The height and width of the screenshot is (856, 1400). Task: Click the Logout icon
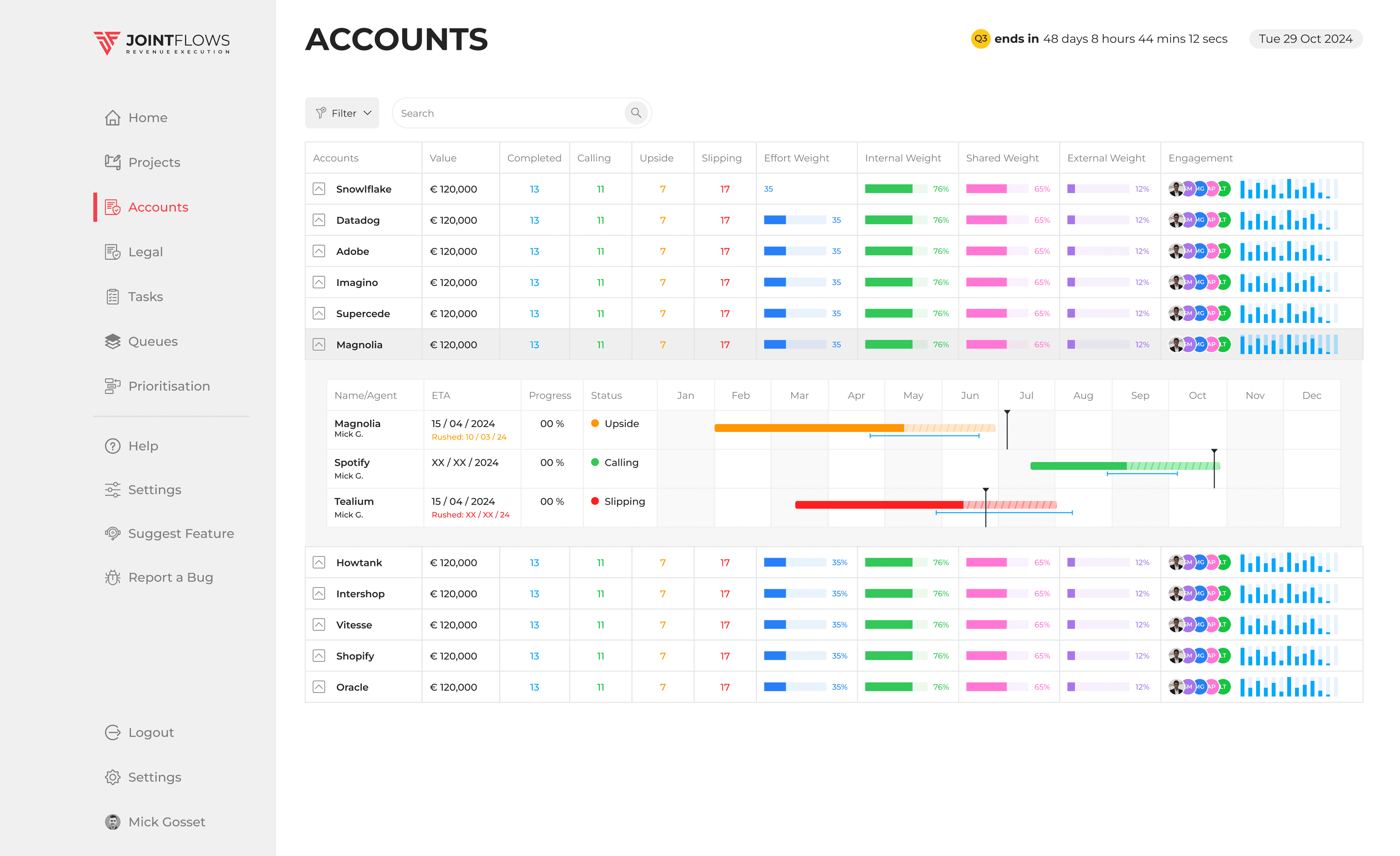click(112, 733)
